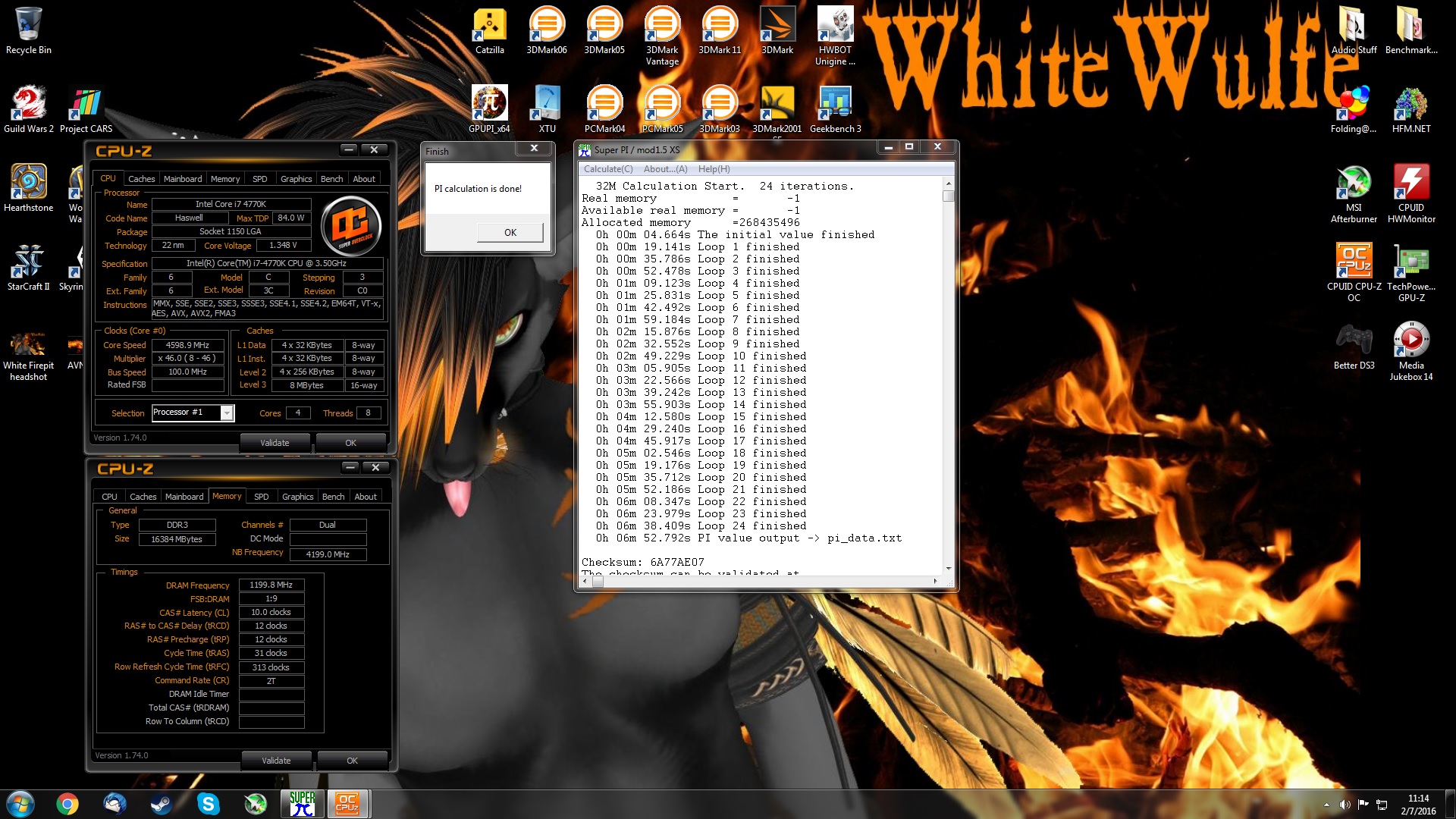The height and width of the screenshot is (819, 1456).
Task: Launch Better DS3 desktop icon
Action: pyautogui.click(x=1354, y=346)
